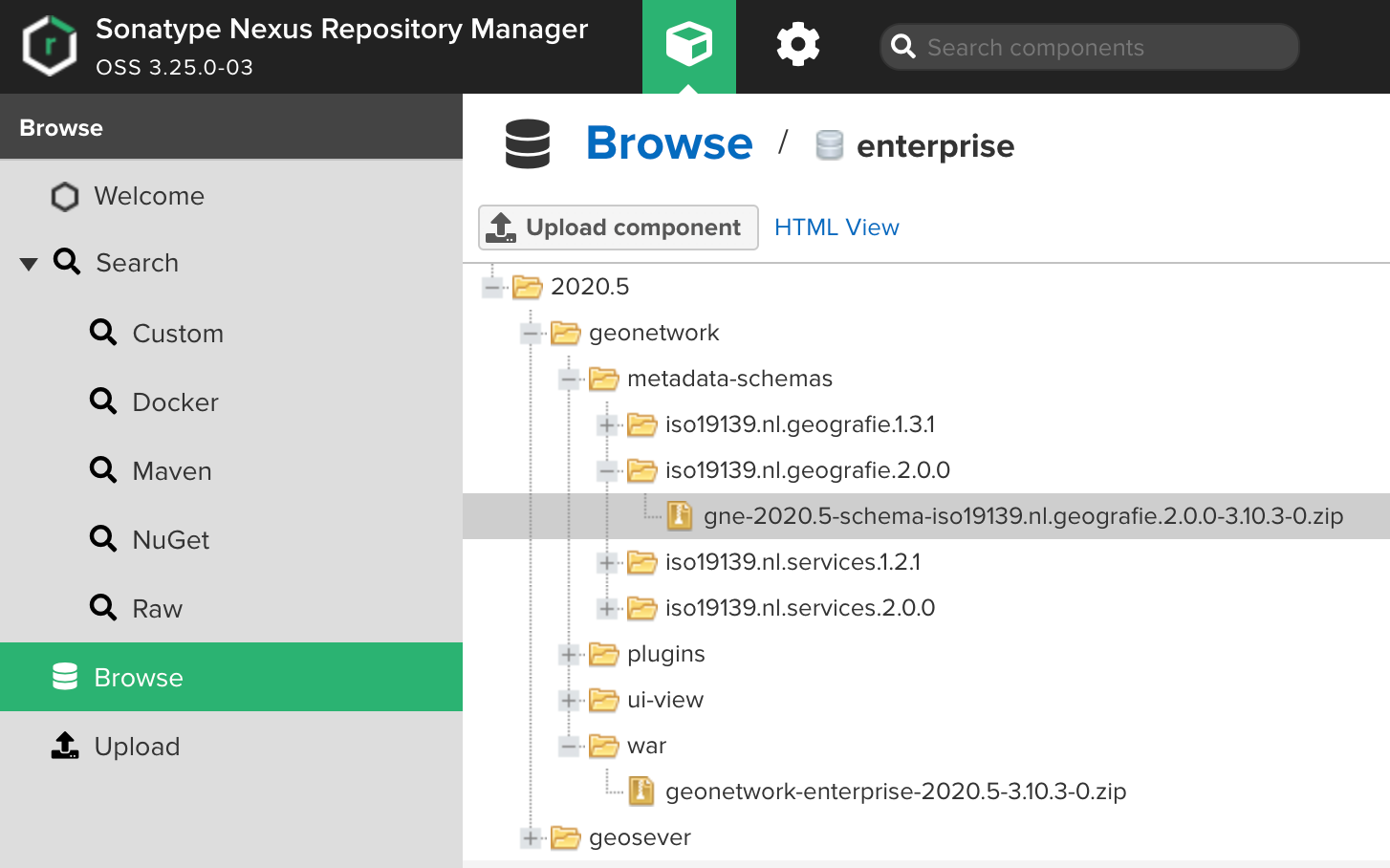Open Custom search
The image size is (1390, 868).
(x=178, y=334)
